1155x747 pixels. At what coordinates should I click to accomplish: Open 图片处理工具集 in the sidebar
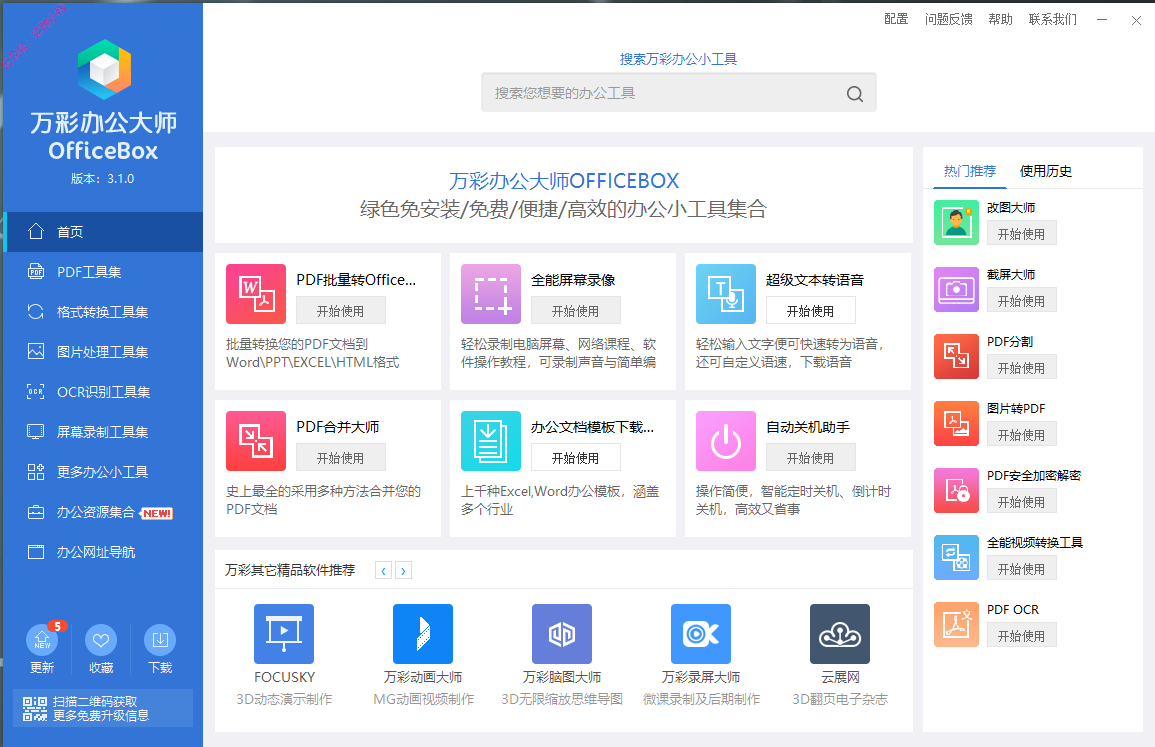[103, 351]
